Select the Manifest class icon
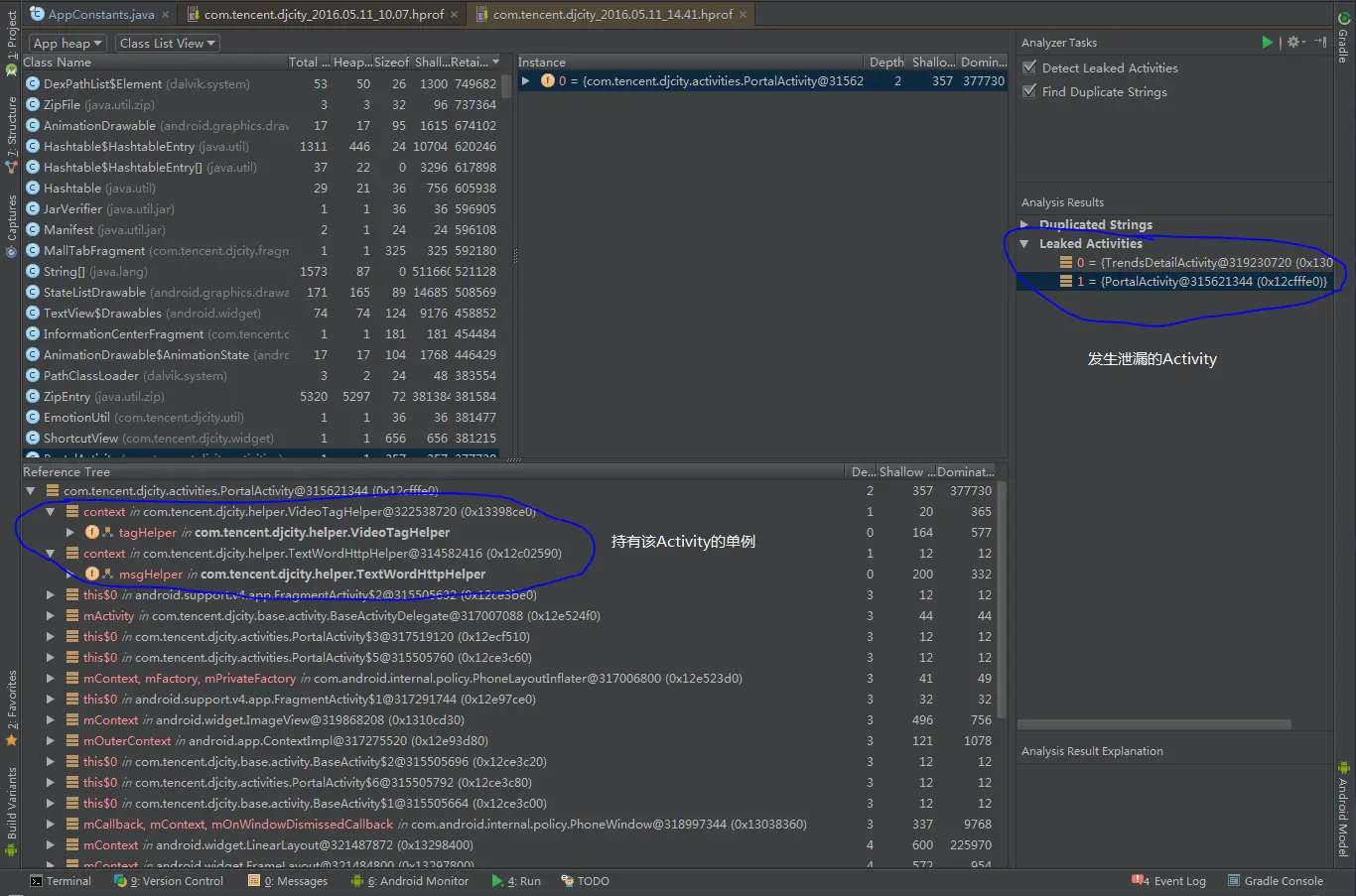The image size is (1356, 896). point(33,229)
